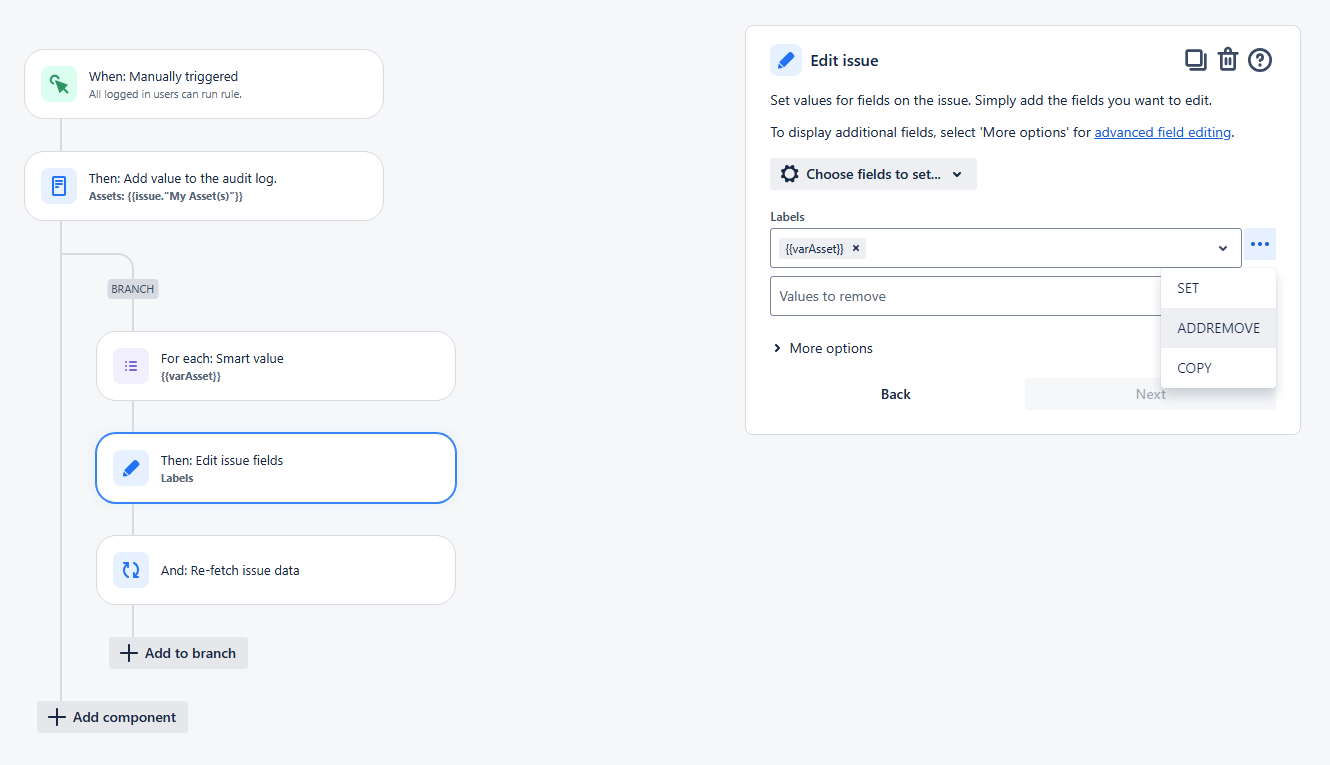
Task: Follow the advanced field editing link
Action: [1162, 131]
